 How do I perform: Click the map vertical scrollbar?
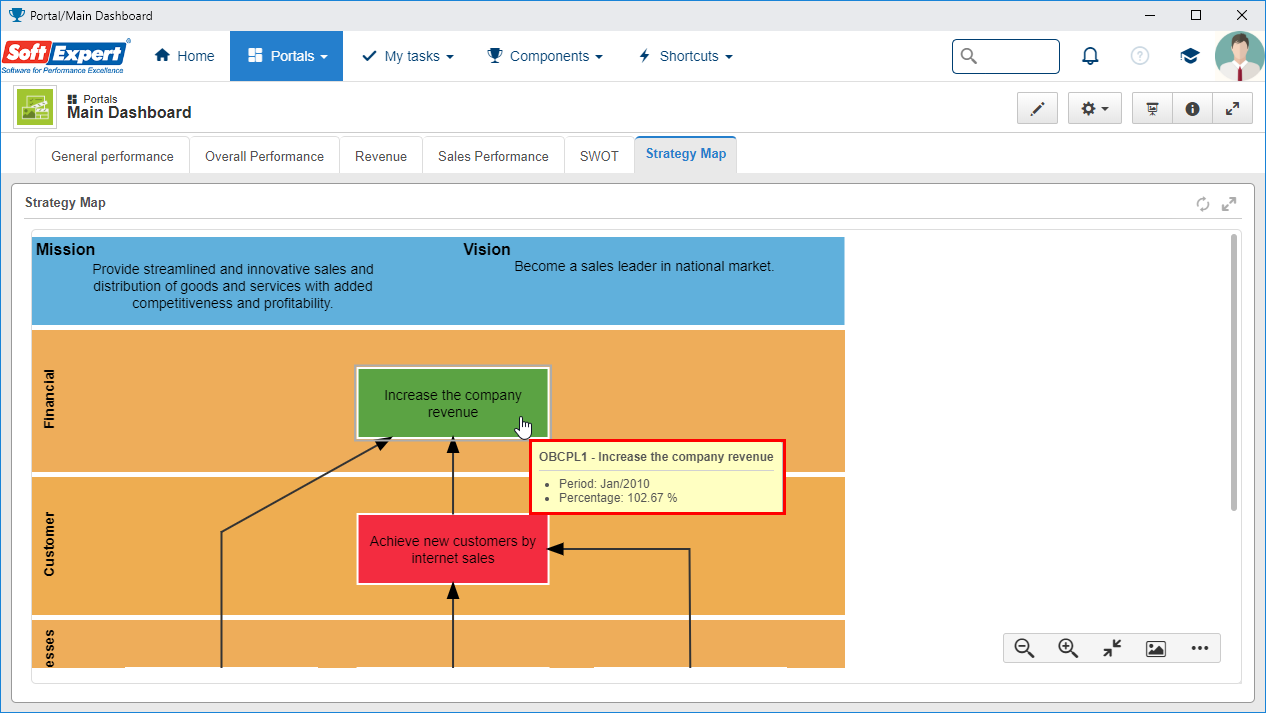click(1234, 372)
